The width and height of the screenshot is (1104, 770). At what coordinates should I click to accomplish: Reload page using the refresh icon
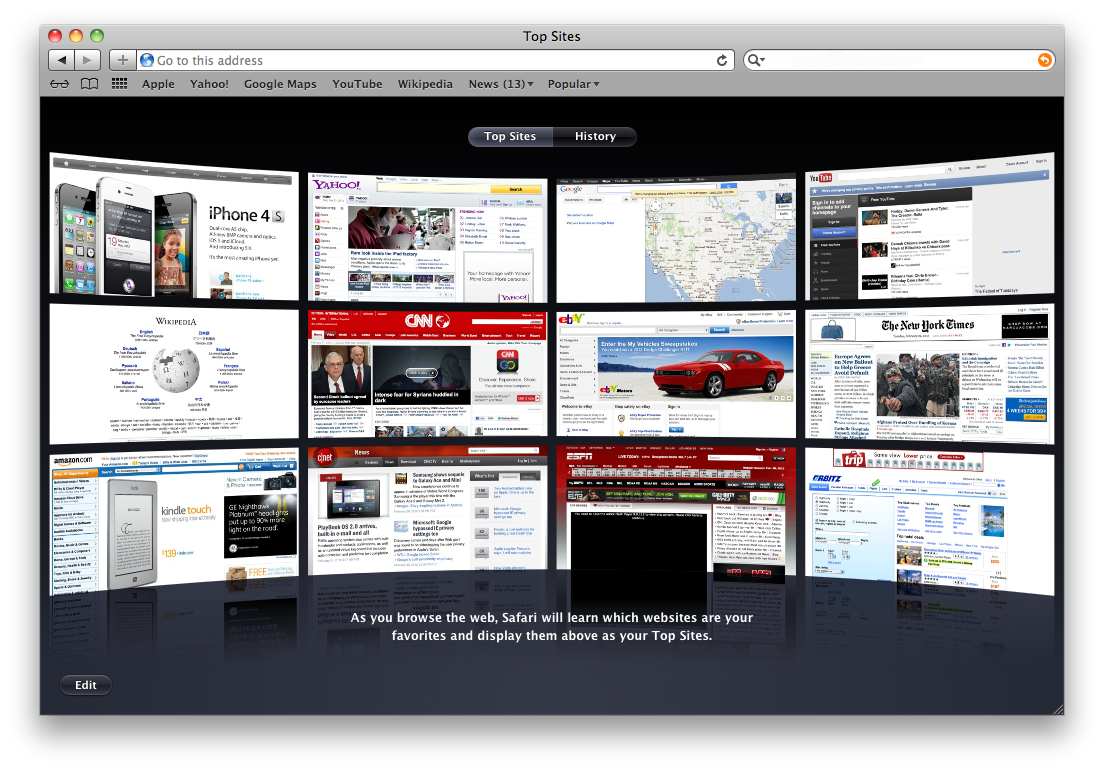point(722,61)
